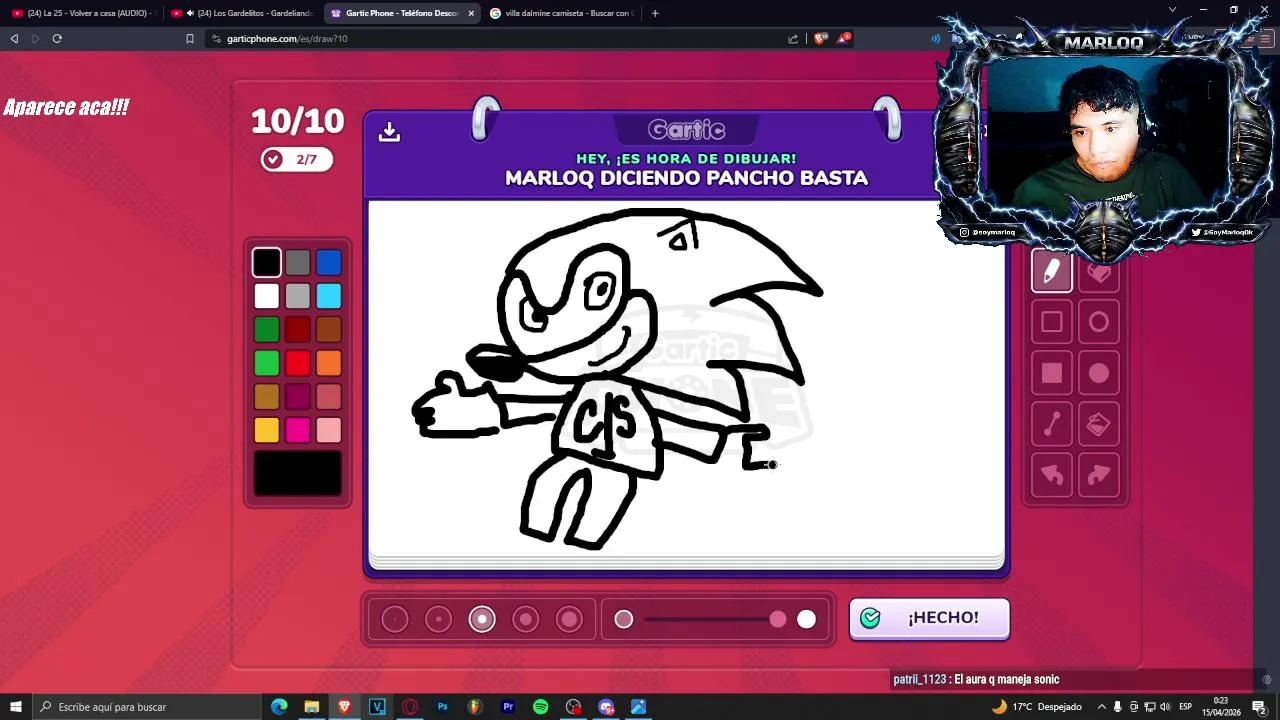1280x720 pixels.
Task: Adjust the opacity slider handle
Action: pos(778,620)
